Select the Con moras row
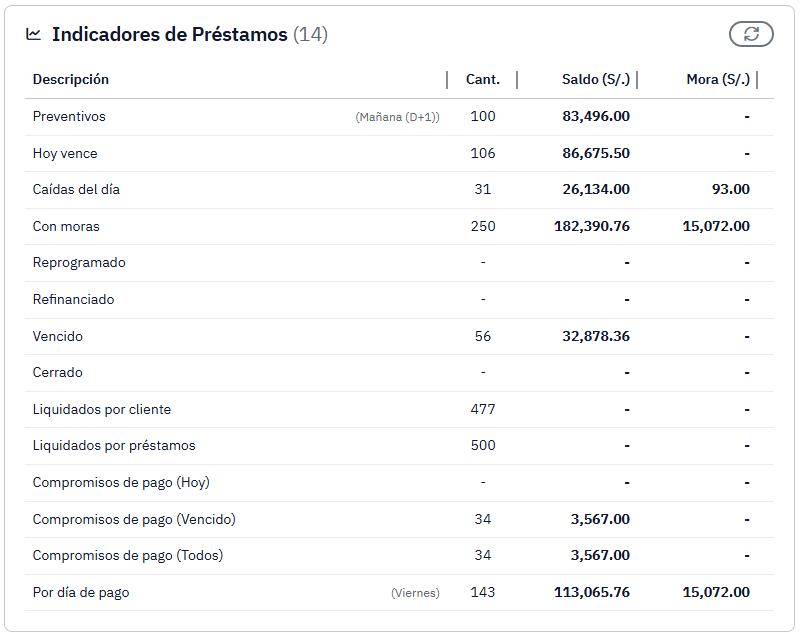 (66, 226)
